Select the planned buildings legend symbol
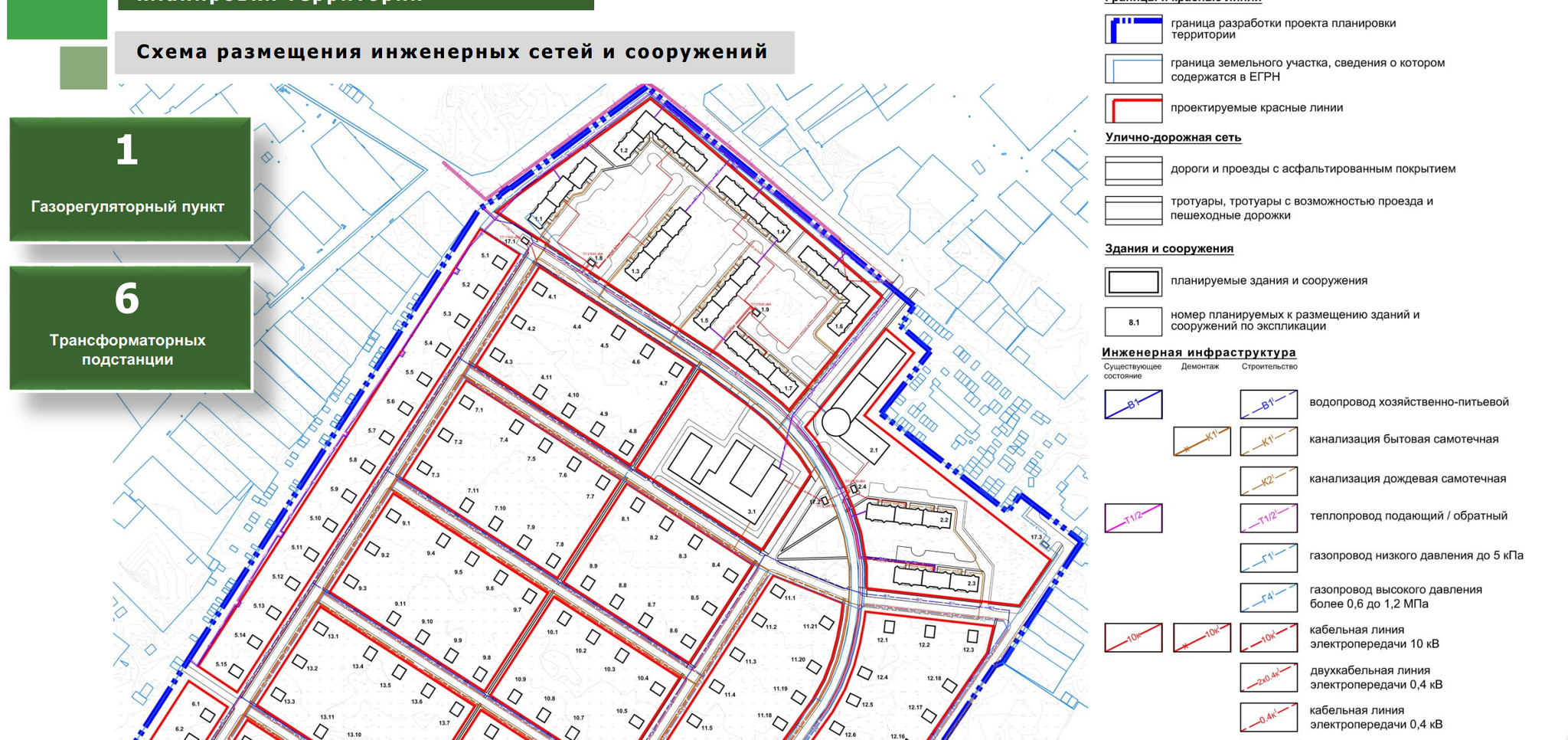The image size is (1568, 740). [1133, 282]
